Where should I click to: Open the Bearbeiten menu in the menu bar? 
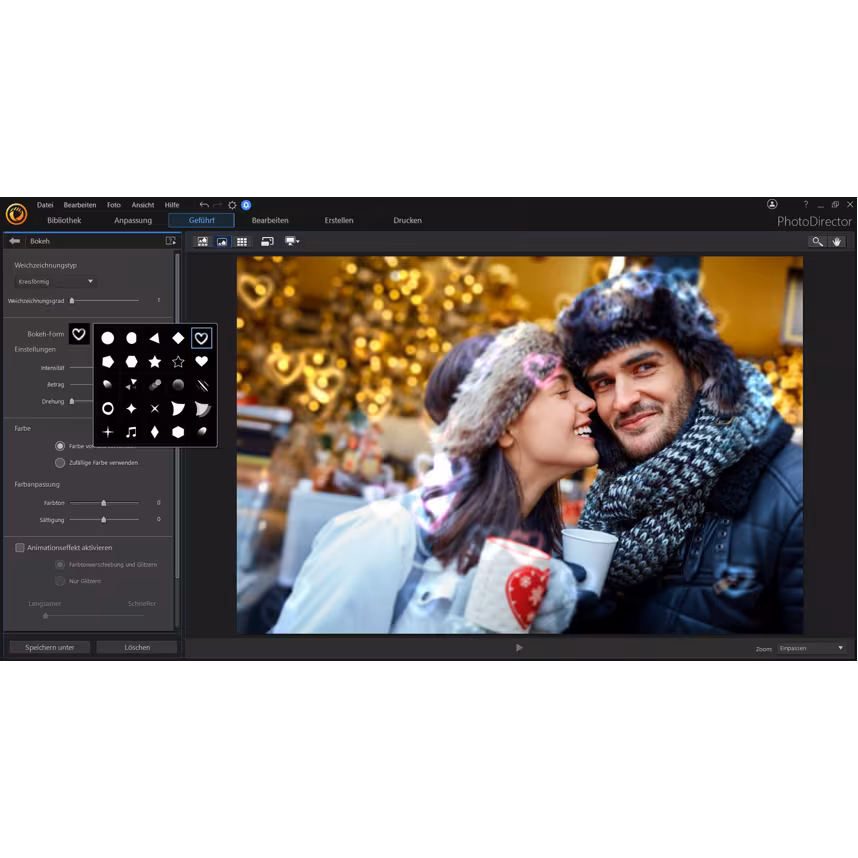80,204
